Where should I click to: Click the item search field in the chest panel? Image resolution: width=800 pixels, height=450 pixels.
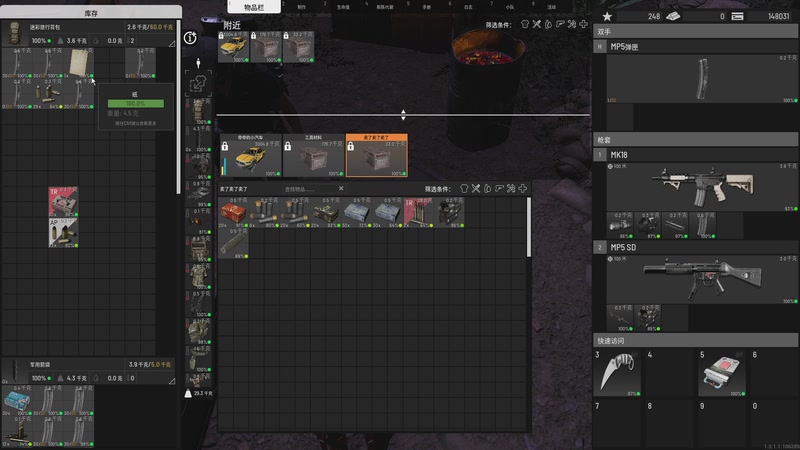pyautogui.click(x=310, y=189)
